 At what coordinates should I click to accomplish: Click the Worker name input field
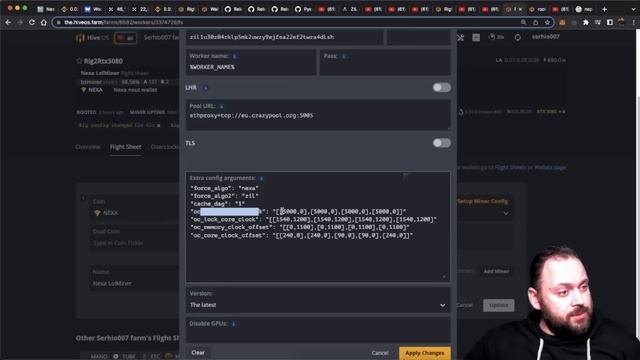point(251,63)
